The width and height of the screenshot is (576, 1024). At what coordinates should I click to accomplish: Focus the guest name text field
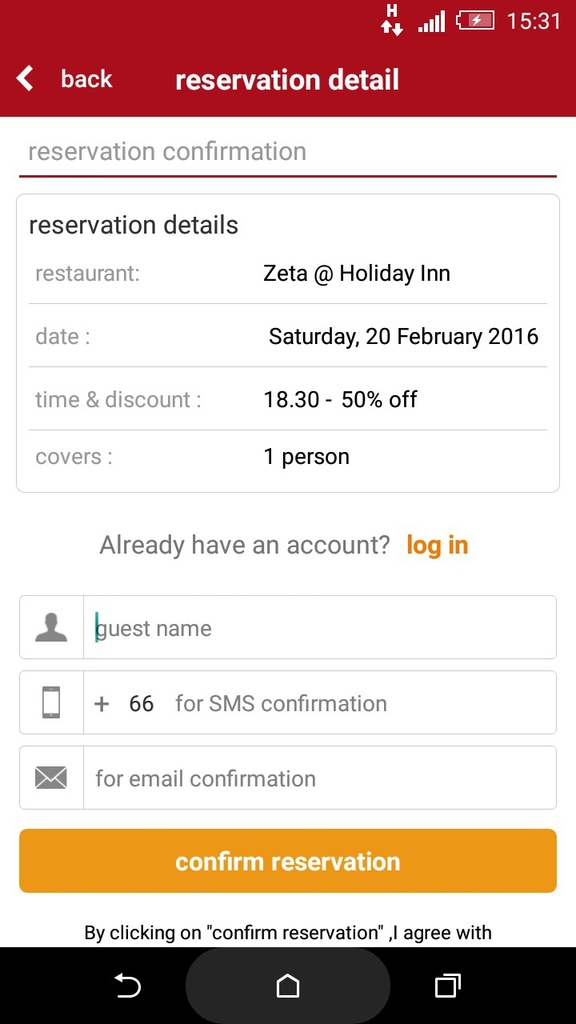click(320, 628)
